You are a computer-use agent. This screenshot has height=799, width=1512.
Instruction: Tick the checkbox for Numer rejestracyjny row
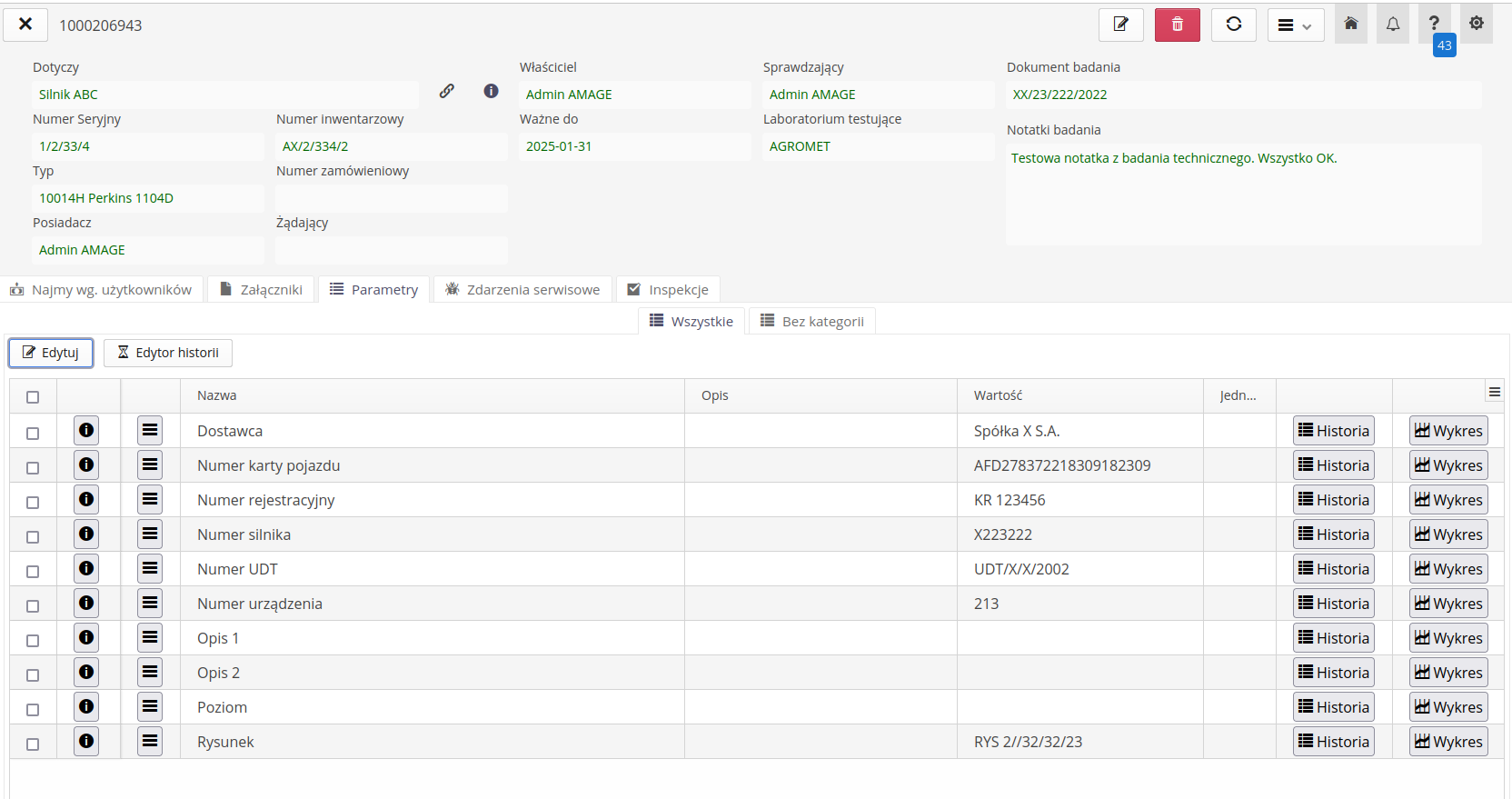click(33, 502)
